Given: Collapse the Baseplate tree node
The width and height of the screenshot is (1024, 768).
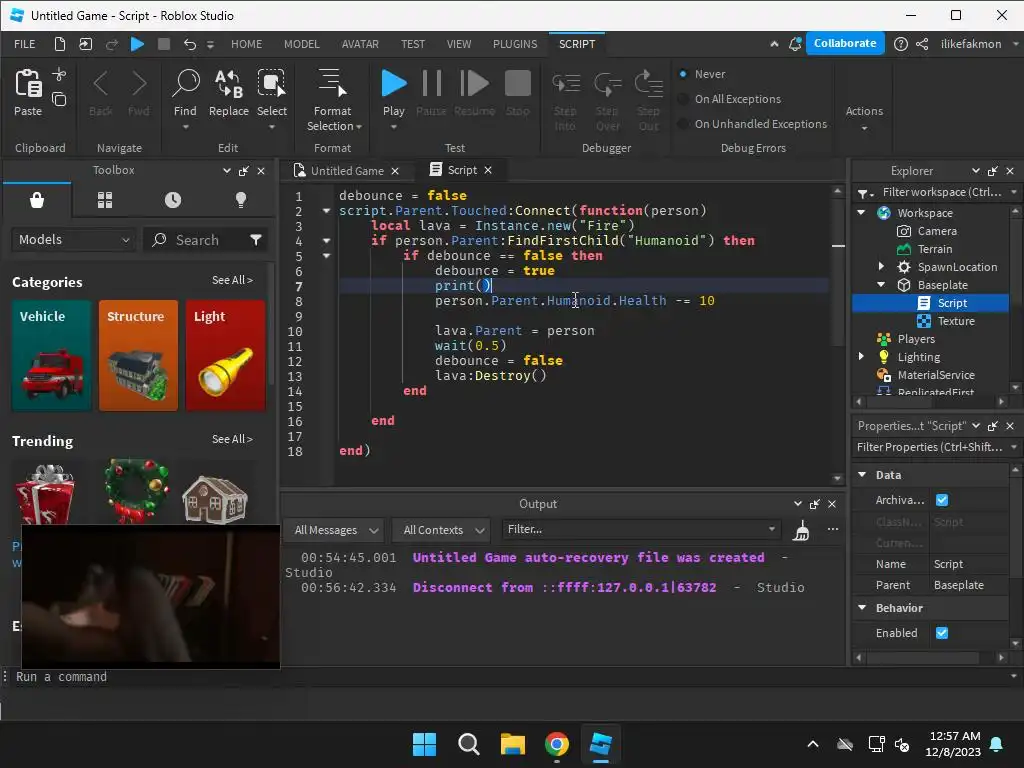Looking at the screenshot, I should pos(881,285).
